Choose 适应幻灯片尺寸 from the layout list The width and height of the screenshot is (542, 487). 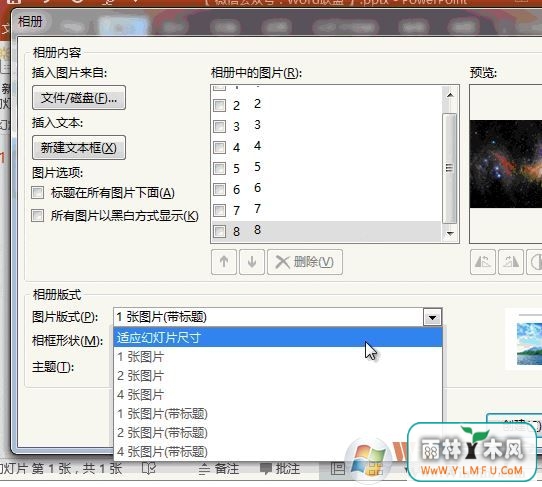278,337
